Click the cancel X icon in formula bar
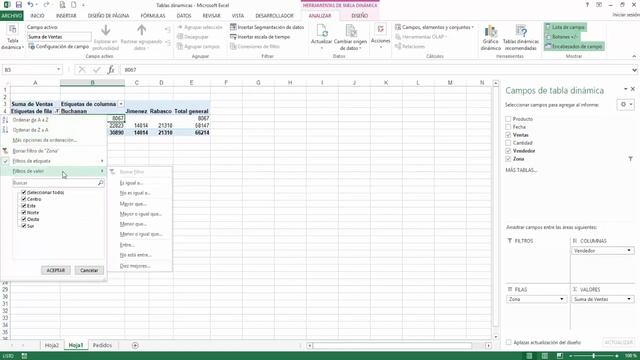The width and height of the screenshot is (640, 360). tap(82, 70)
